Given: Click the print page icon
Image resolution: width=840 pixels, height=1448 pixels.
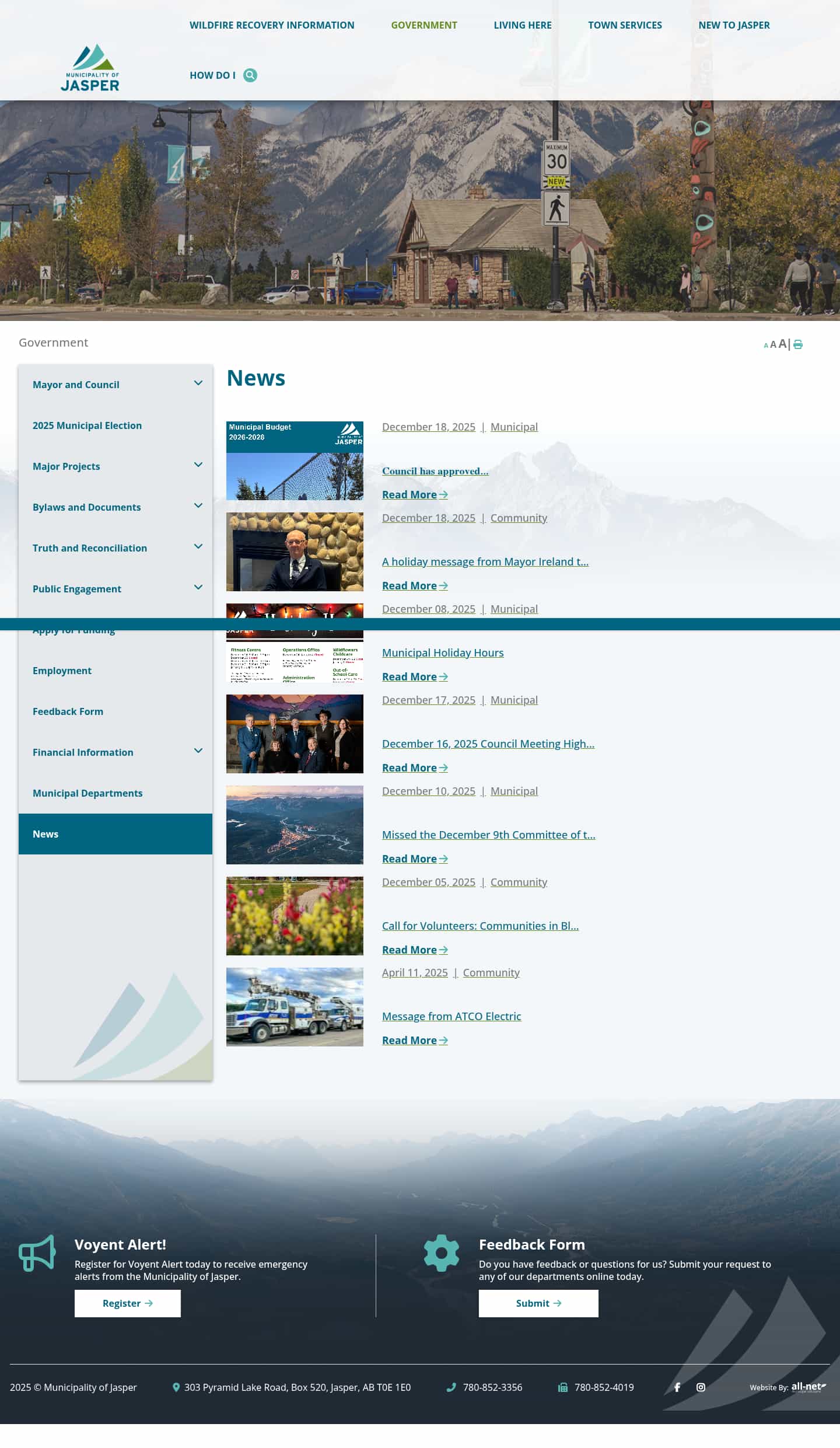Looking at the screenshot, I should click(x=798, y=344).
